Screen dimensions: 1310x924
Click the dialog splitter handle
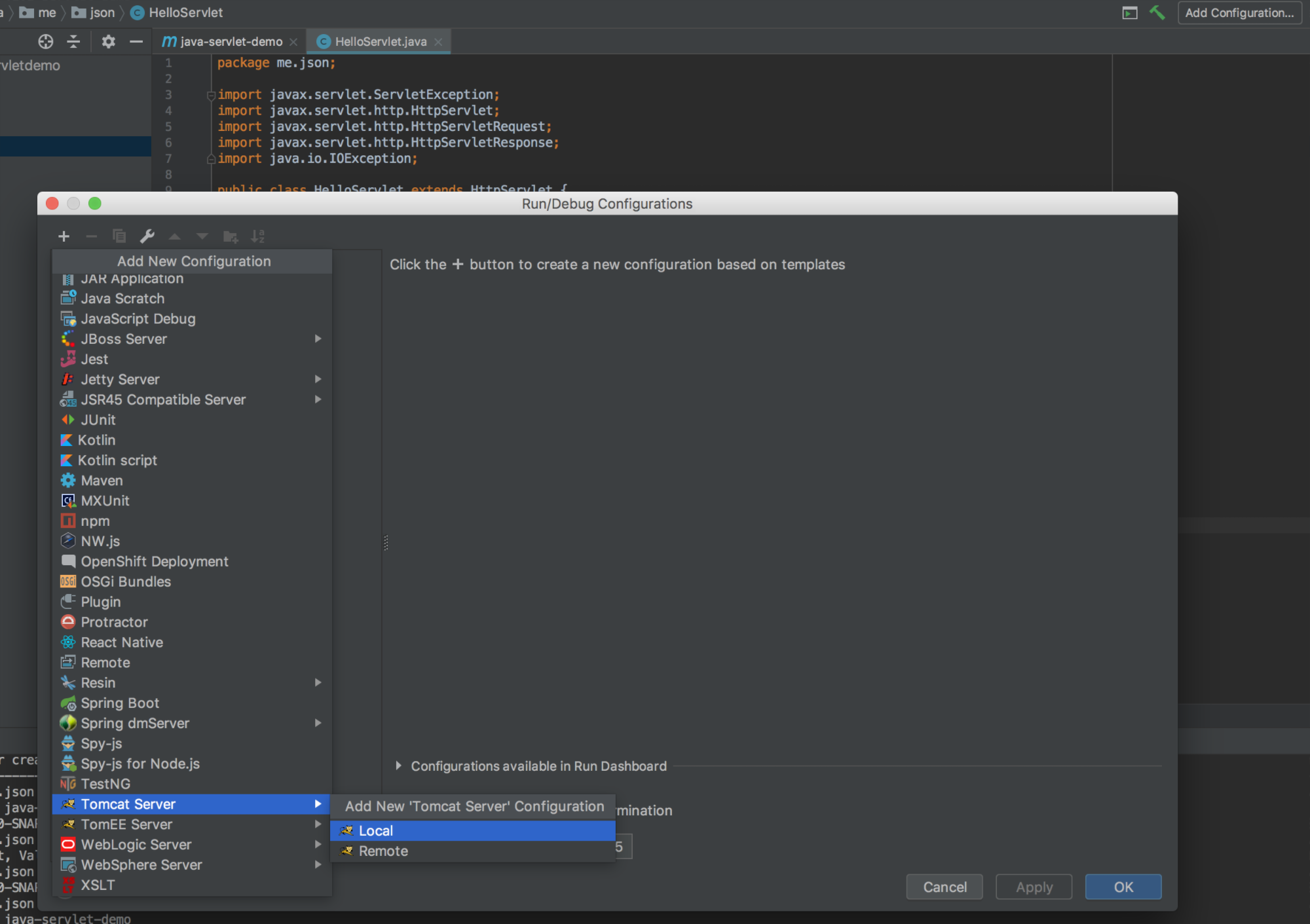pos(386,542)
